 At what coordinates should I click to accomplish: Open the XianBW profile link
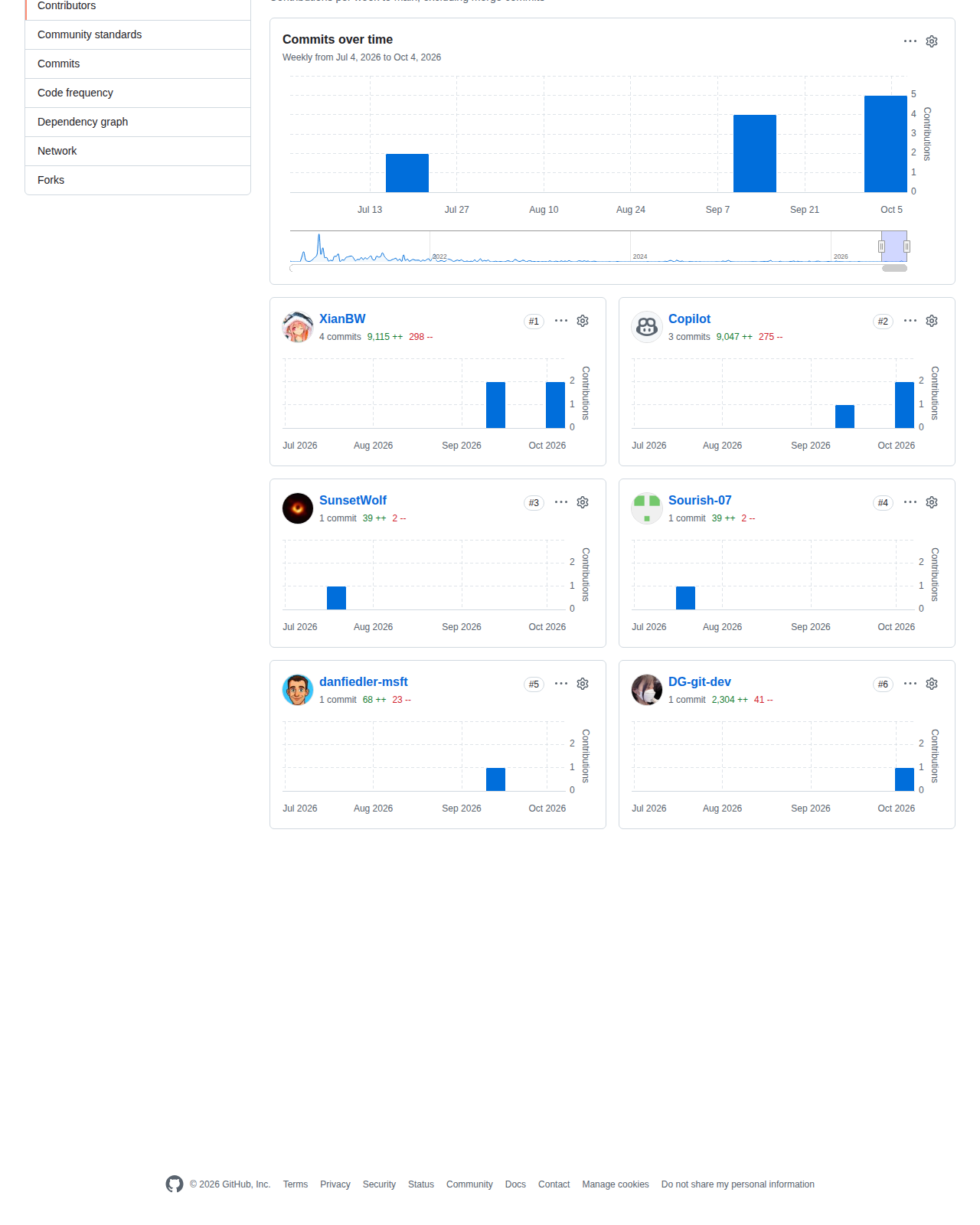pos(342,319)
